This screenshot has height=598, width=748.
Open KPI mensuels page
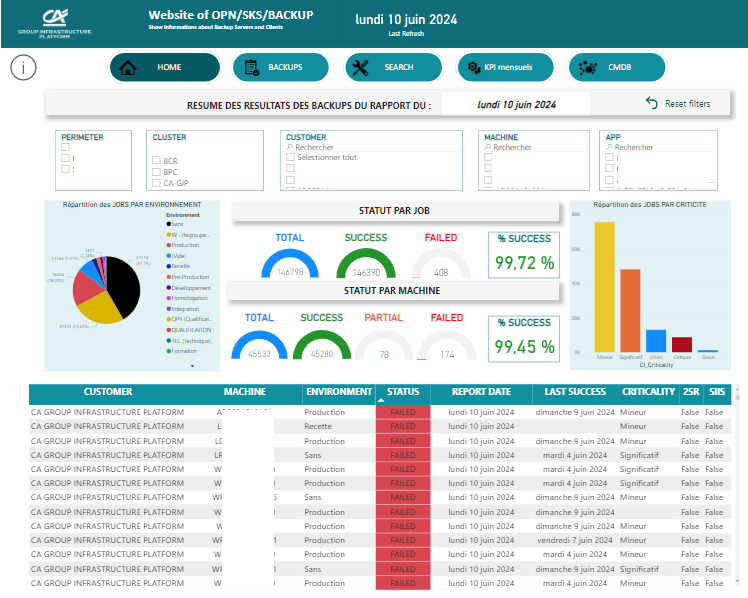tap(506, 68)
